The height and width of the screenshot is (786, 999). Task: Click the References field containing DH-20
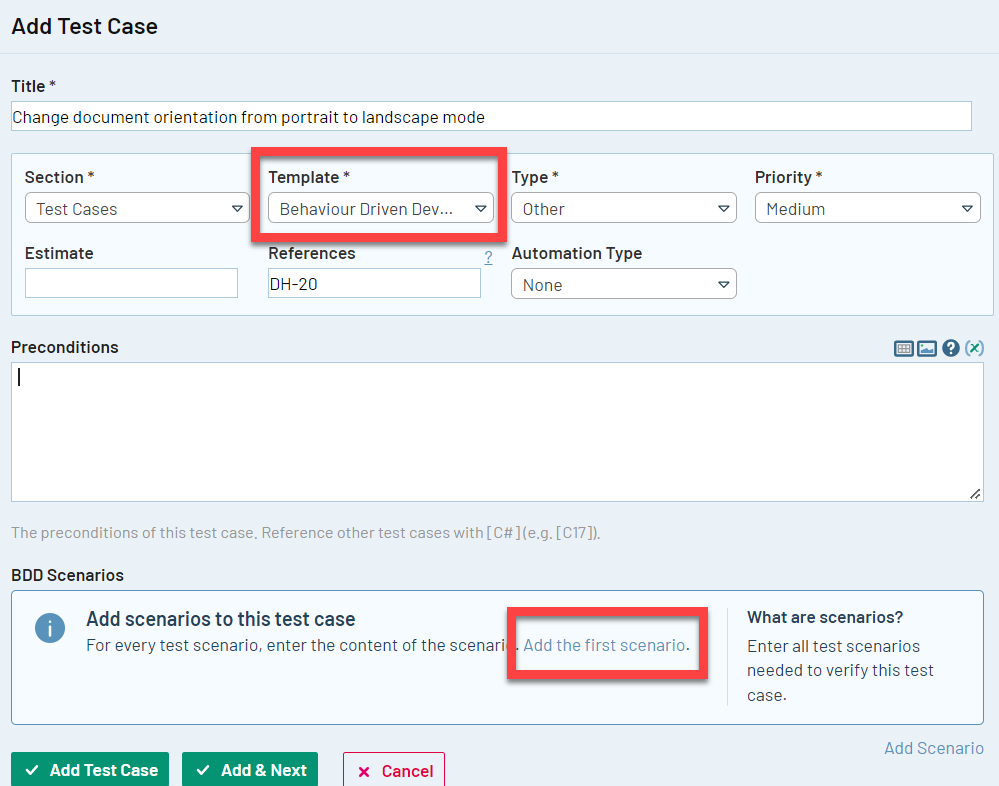click(x=374, y=284)
